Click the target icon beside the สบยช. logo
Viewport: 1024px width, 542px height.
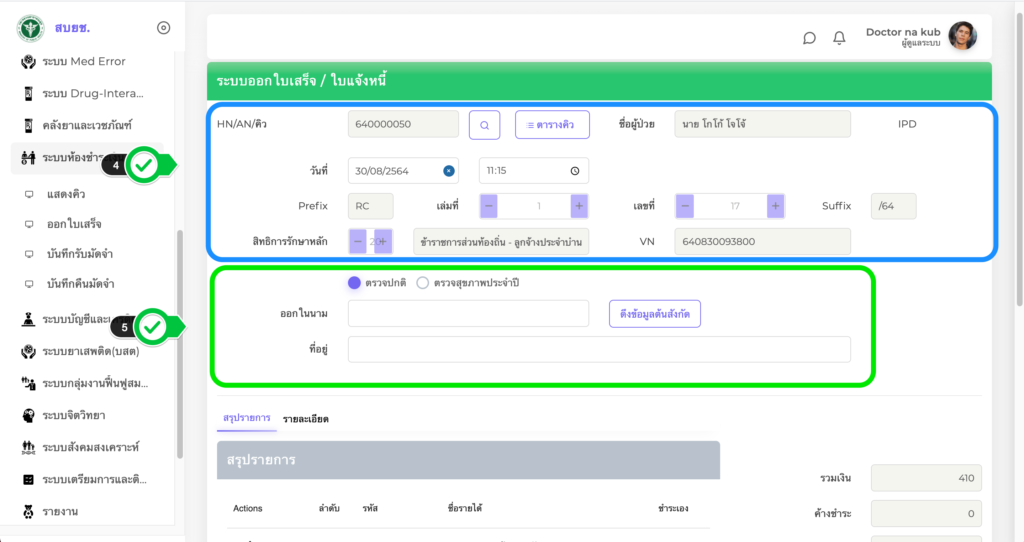pyautogui.click(x=164, y=28)
